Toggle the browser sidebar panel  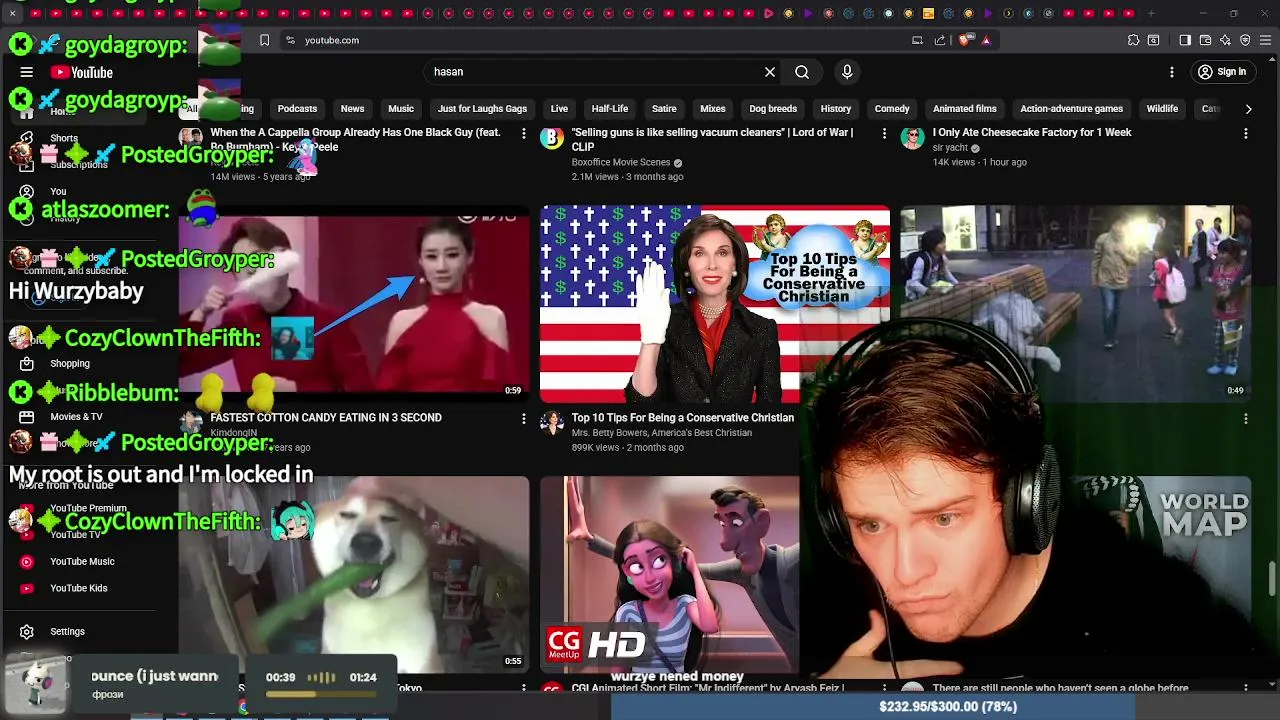(x=1185, y=40)
